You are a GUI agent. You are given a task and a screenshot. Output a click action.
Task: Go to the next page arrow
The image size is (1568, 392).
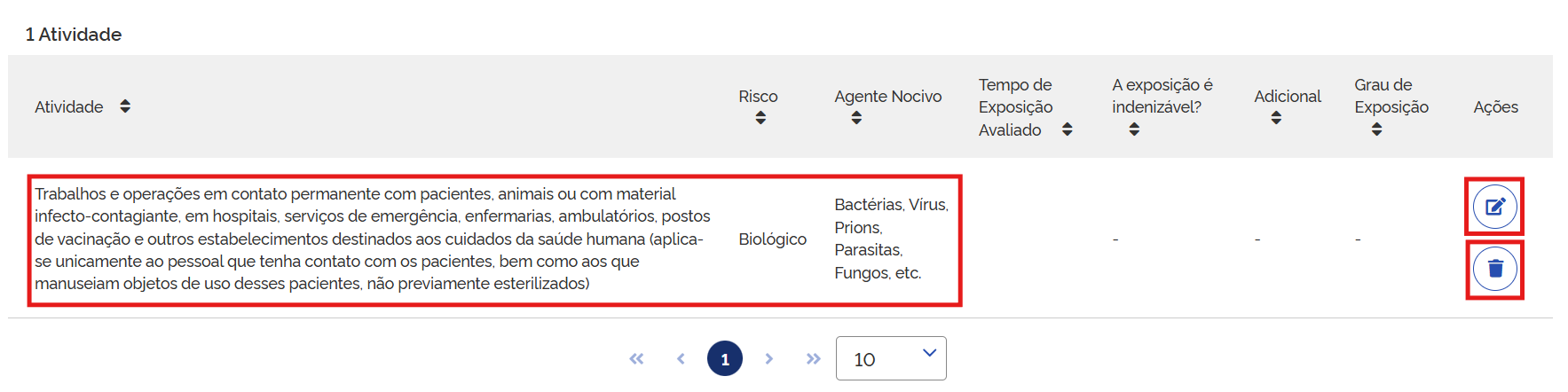(x=769, y=358)
